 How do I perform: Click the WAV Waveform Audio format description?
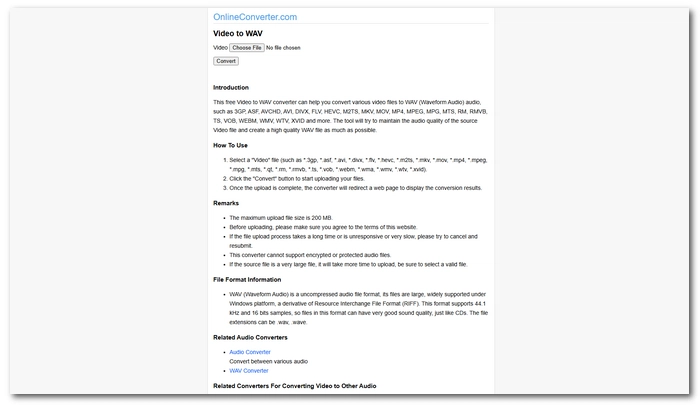click(358, 309)
